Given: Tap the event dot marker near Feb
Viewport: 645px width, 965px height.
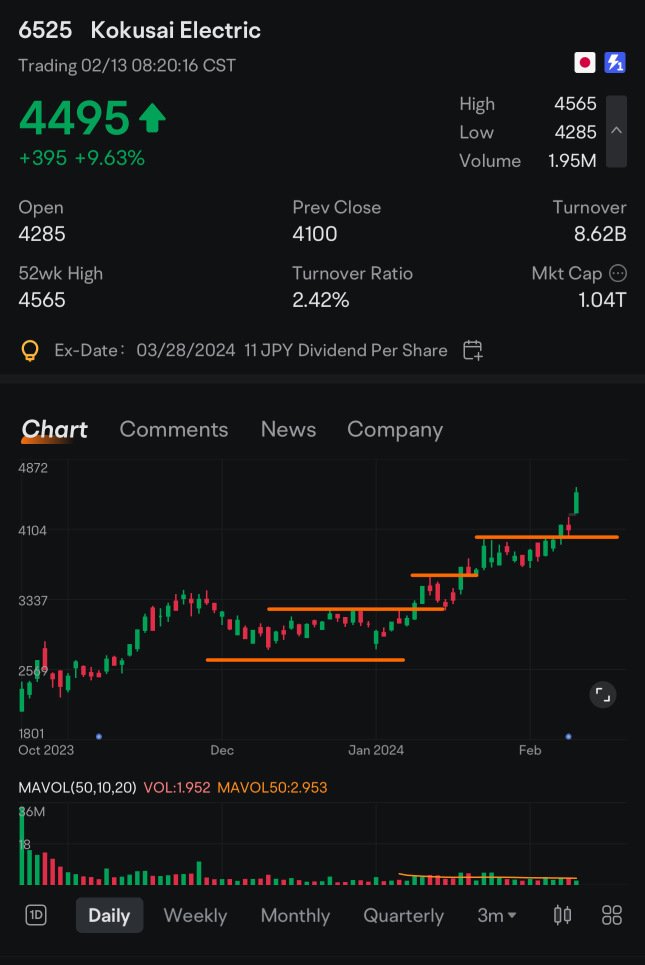Looking at the screenshot, I should pyautogui.click(x=568, y=736).
